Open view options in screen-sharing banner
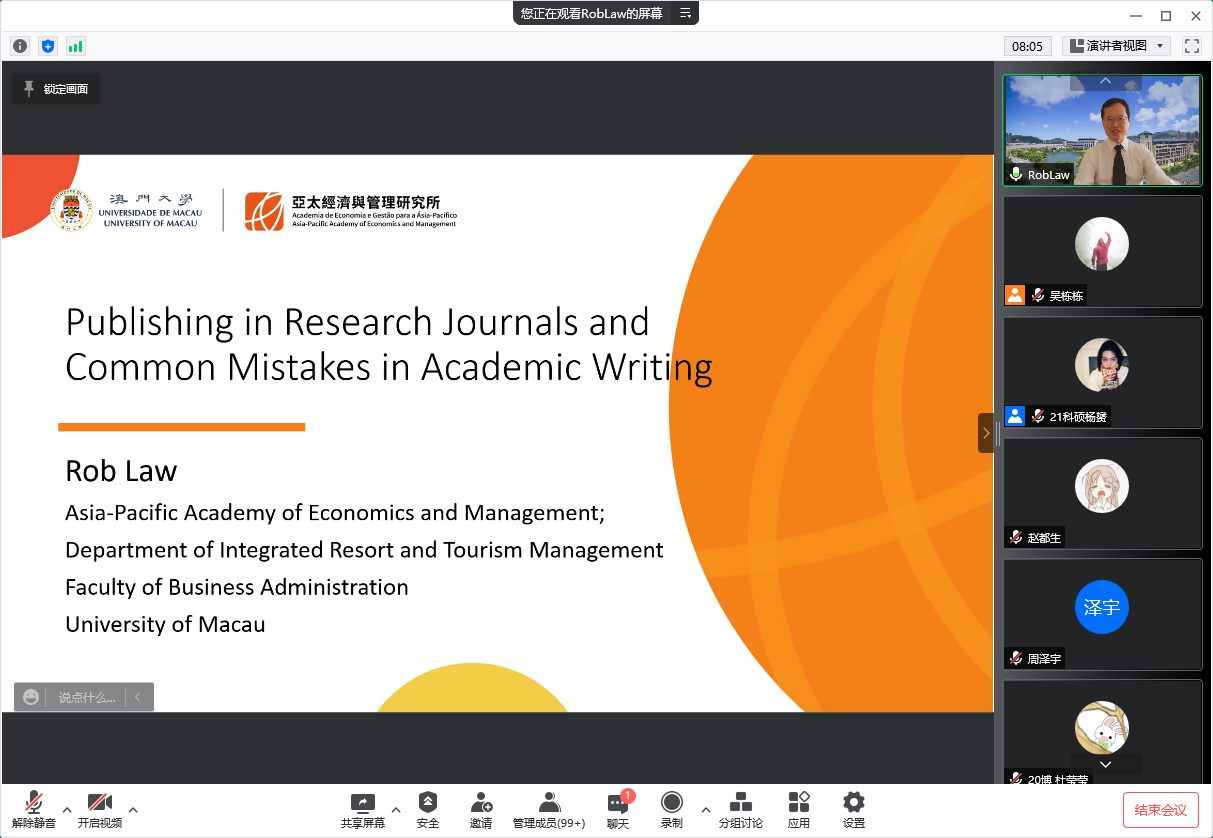The image size is (1213, 838). [686, 13]
